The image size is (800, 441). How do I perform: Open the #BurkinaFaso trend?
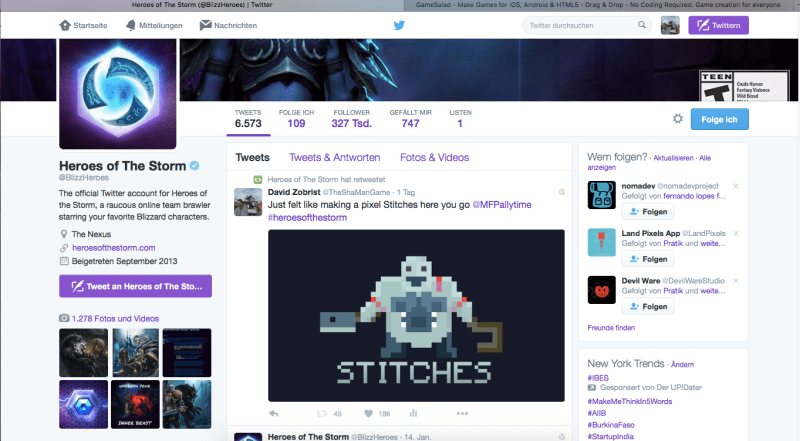[x=611, y=425]
